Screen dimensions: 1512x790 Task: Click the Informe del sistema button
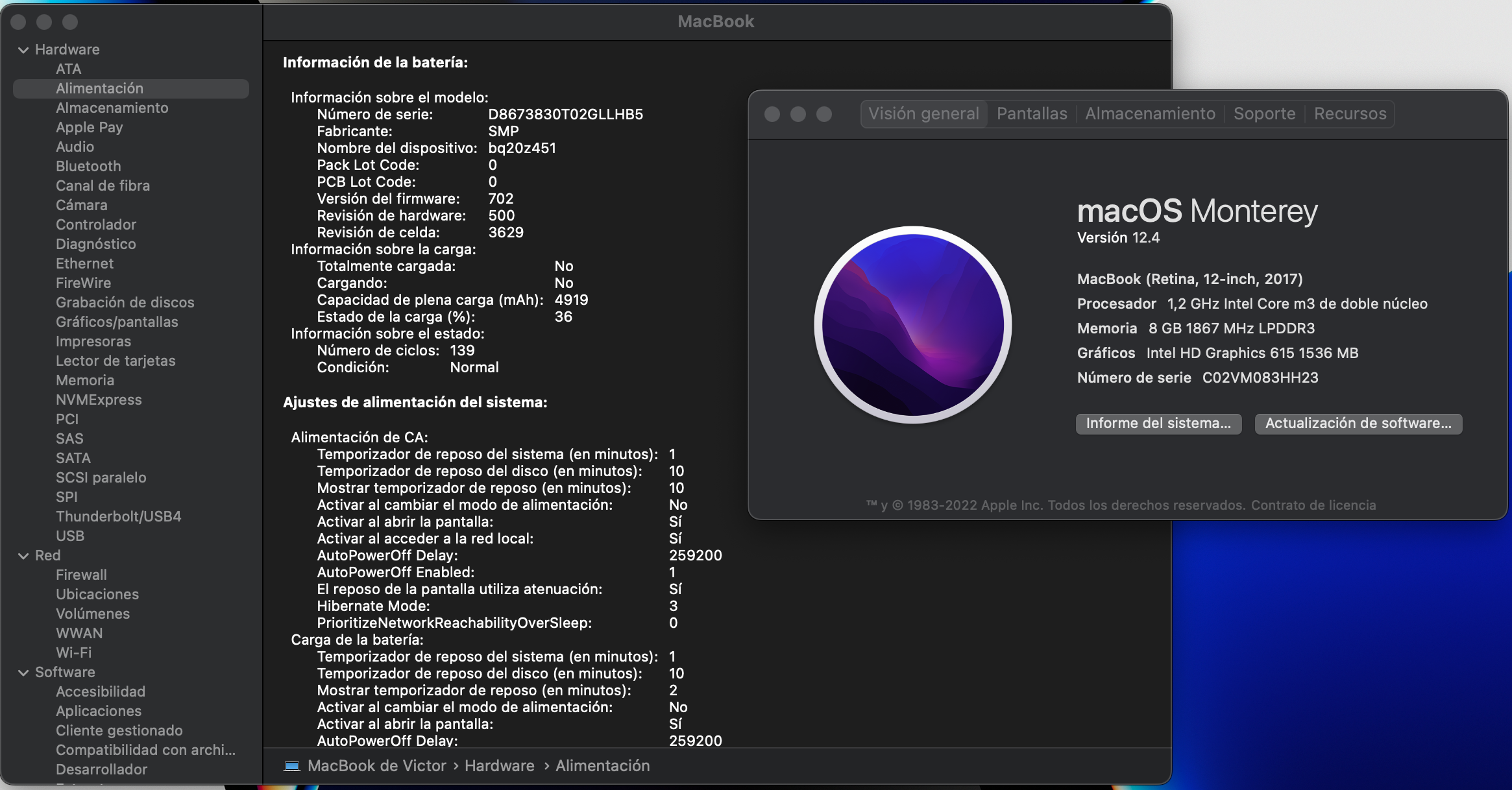click(x=1158, y=424)
